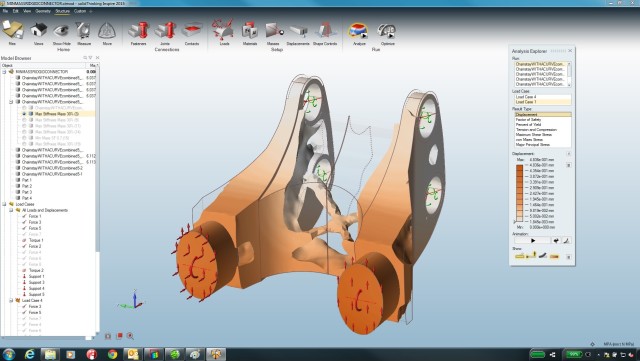Select the Measure tool
This screenshot has width=640, height=361.
(x=84, y=31)
